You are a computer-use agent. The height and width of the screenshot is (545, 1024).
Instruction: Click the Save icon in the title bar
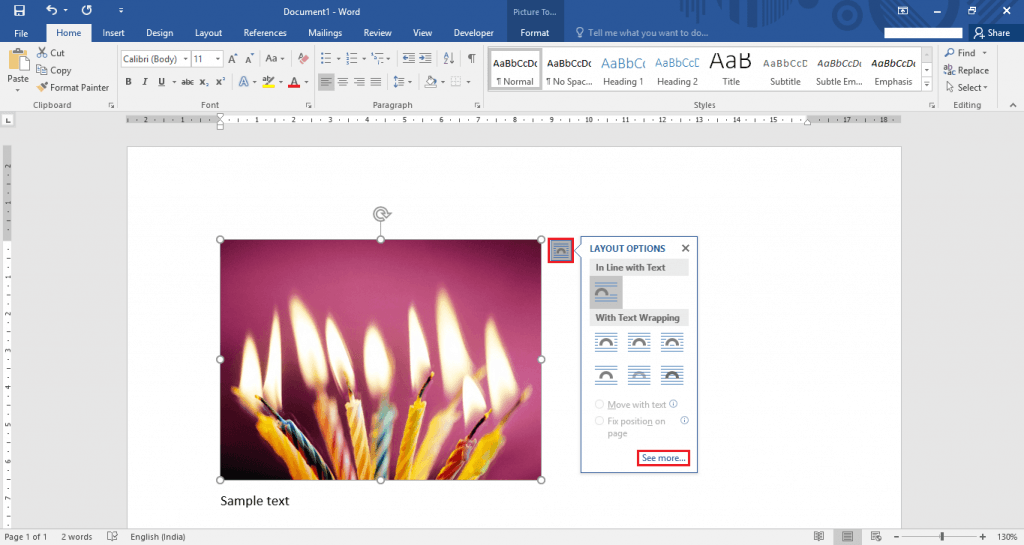(x=19, y=10)
